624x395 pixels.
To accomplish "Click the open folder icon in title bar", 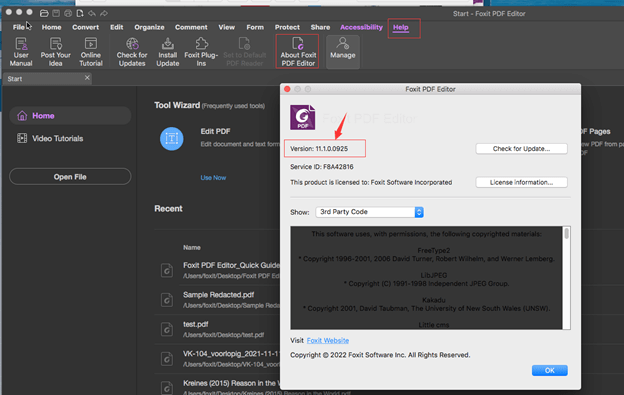I will pos(44,14).
